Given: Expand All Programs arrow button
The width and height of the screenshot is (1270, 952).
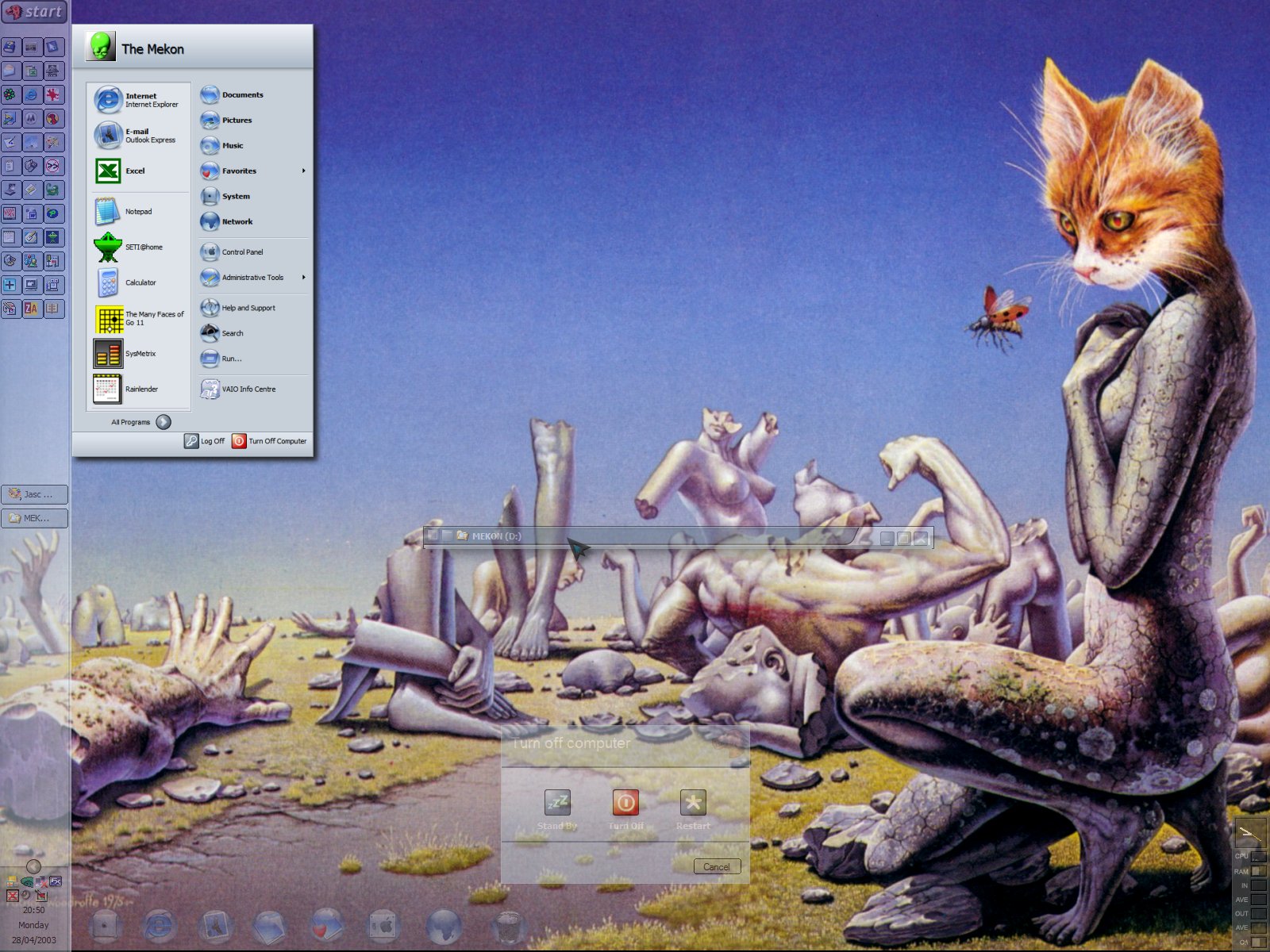Looking at the screenshot, I should pos(164,422).
